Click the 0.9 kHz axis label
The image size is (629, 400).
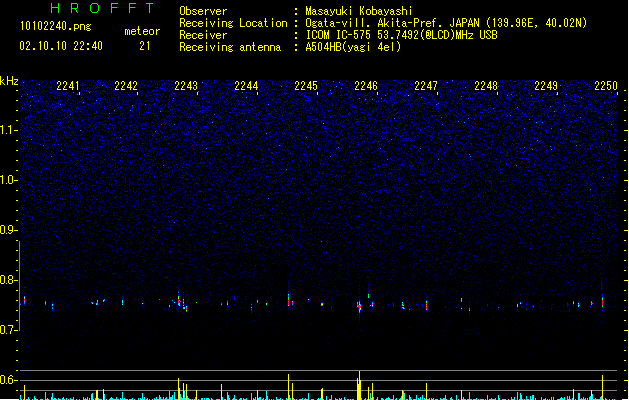point(9,230)
